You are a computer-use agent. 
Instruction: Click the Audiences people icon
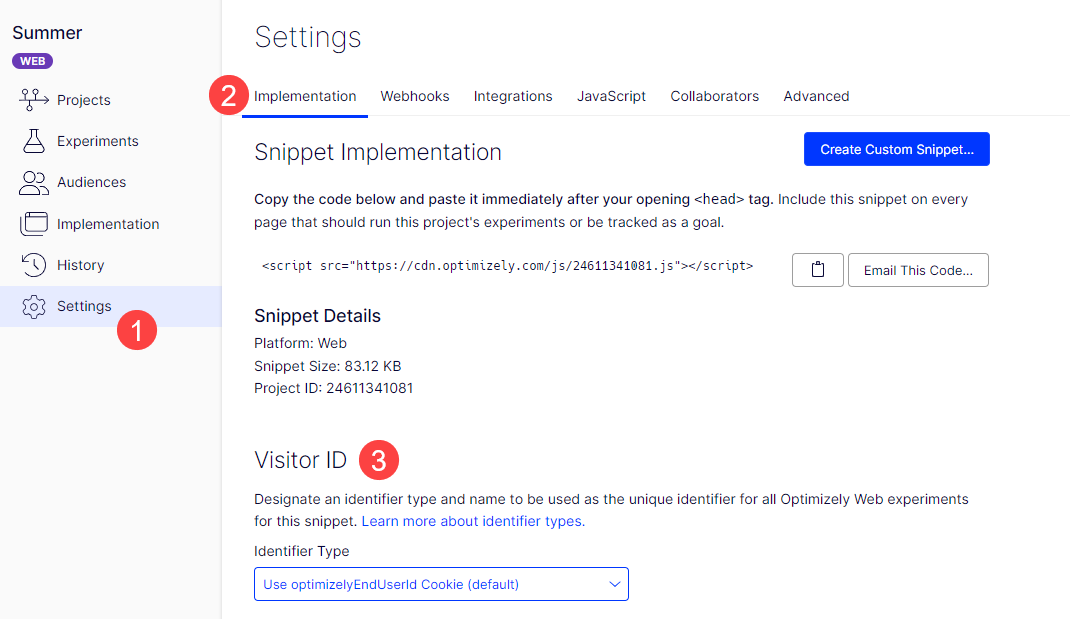pyautogui.click(x=34, y=182)
